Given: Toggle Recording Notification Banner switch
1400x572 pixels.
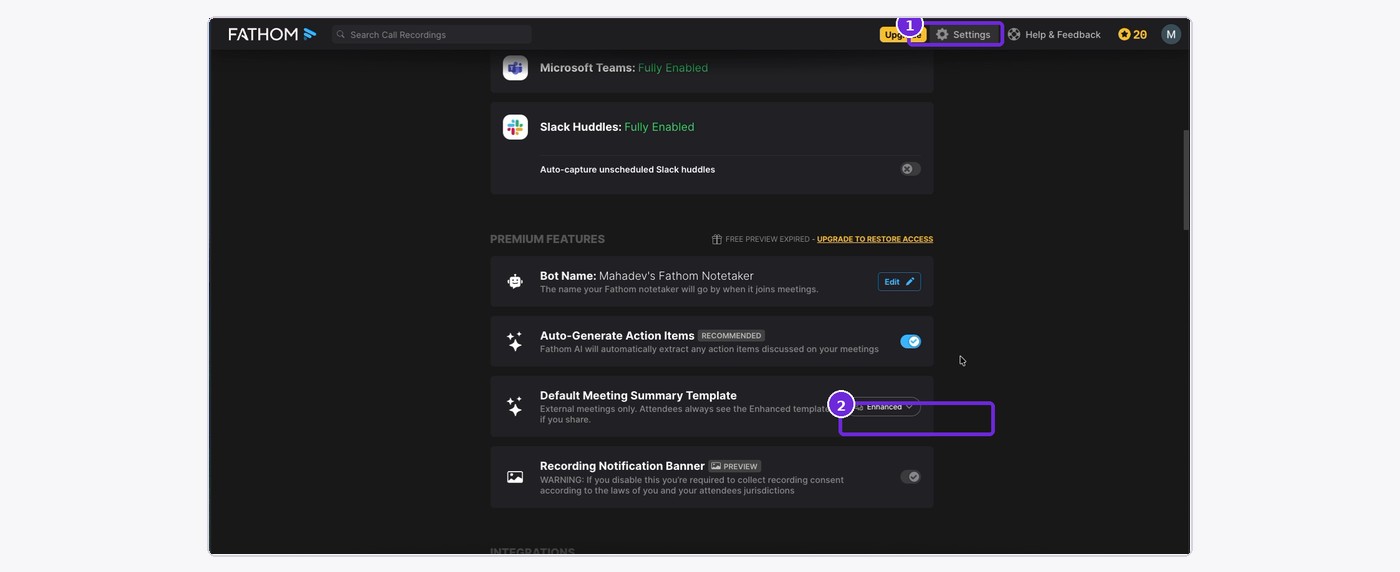Looking at the screenshot, I should pyautogui.click(x=910, y=477).
